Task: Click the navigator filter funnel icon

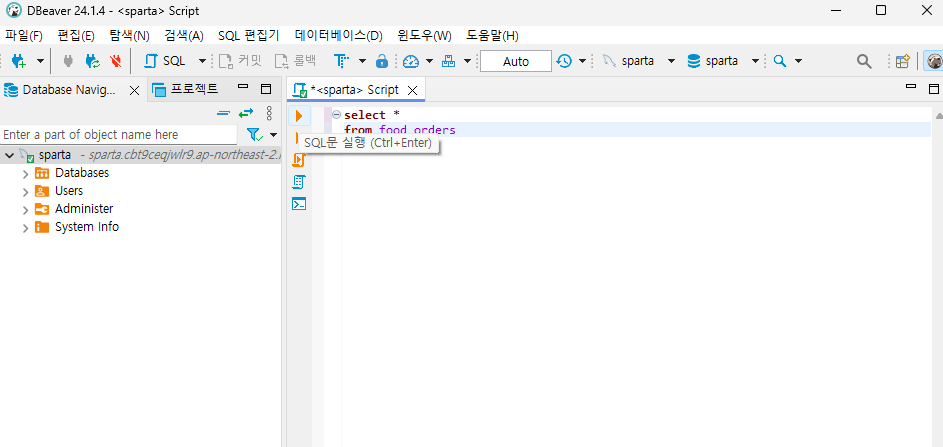Action: (x=255, y=135)
